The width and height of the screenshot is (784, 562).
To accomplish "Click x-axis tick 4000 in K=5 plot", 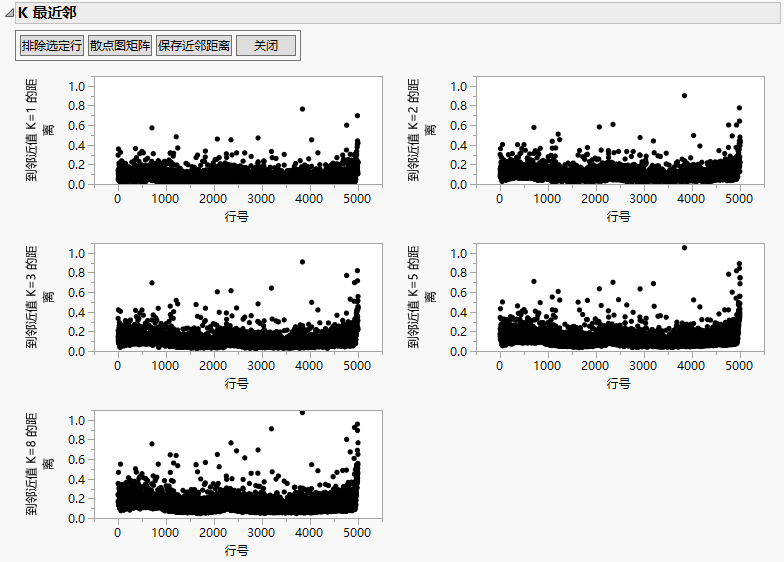I will 691,366.
